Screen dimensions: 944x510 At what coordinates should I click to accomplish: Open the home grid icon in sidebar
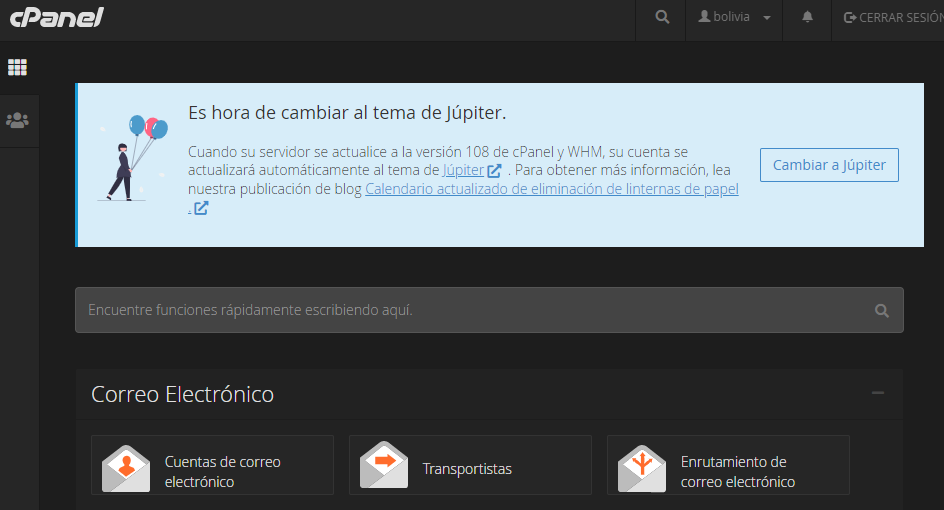(x=17, y=67)
